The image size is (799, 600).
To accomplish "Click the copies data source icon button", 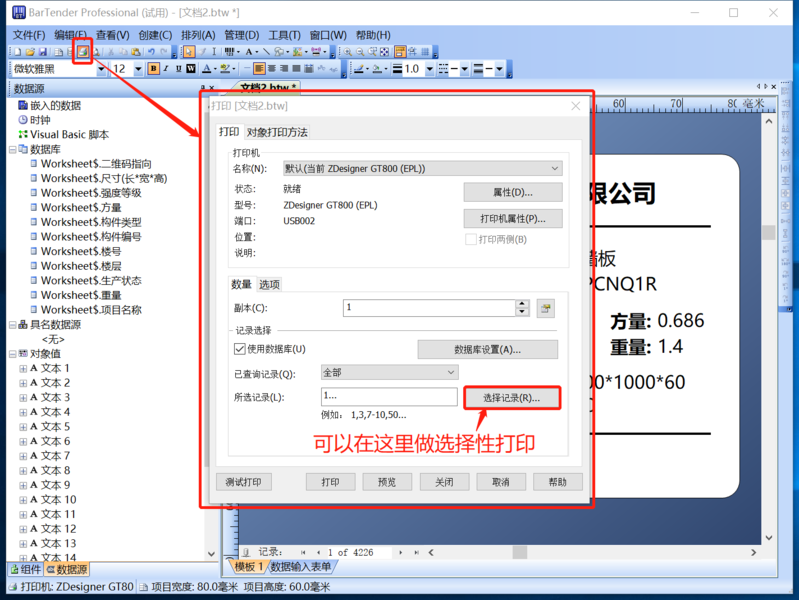I will pyautogui.click(x=546, y=308).
